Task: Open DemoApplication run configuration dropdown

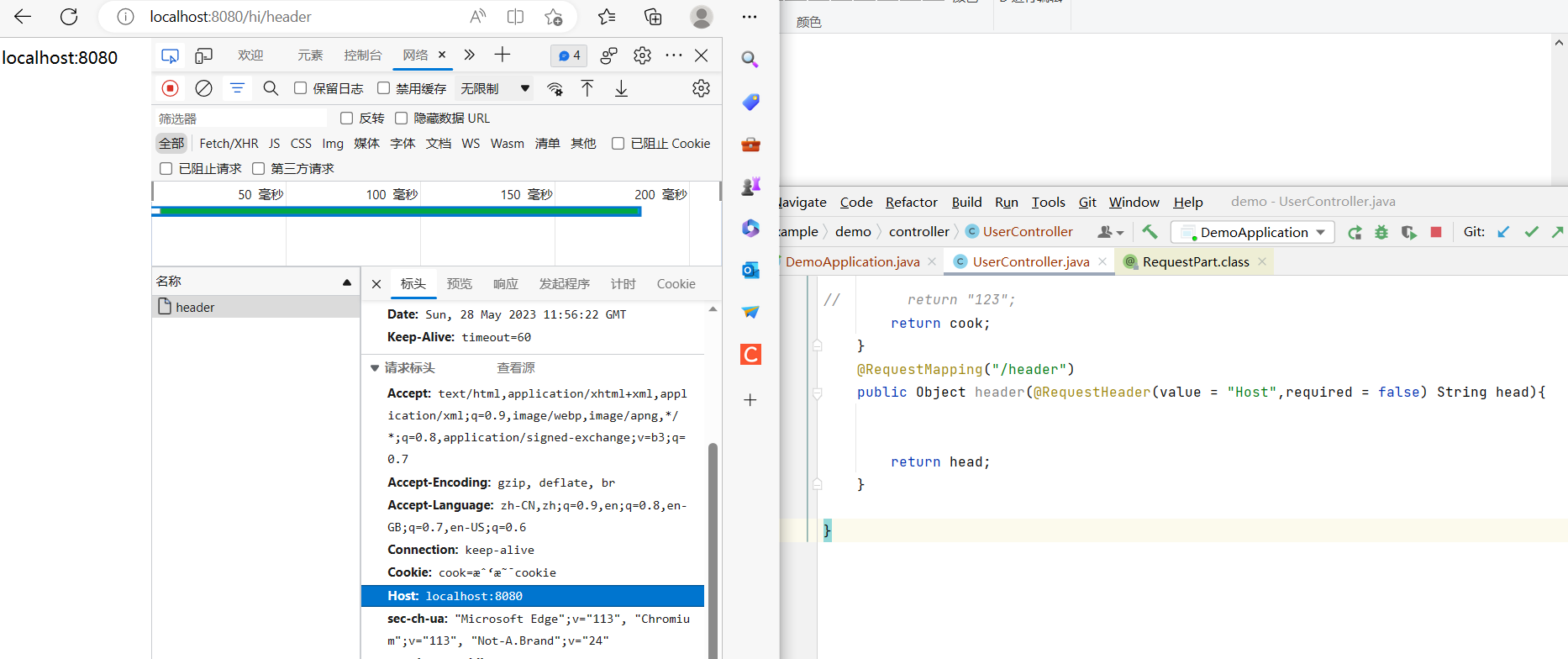Action: pos(1253,232)
